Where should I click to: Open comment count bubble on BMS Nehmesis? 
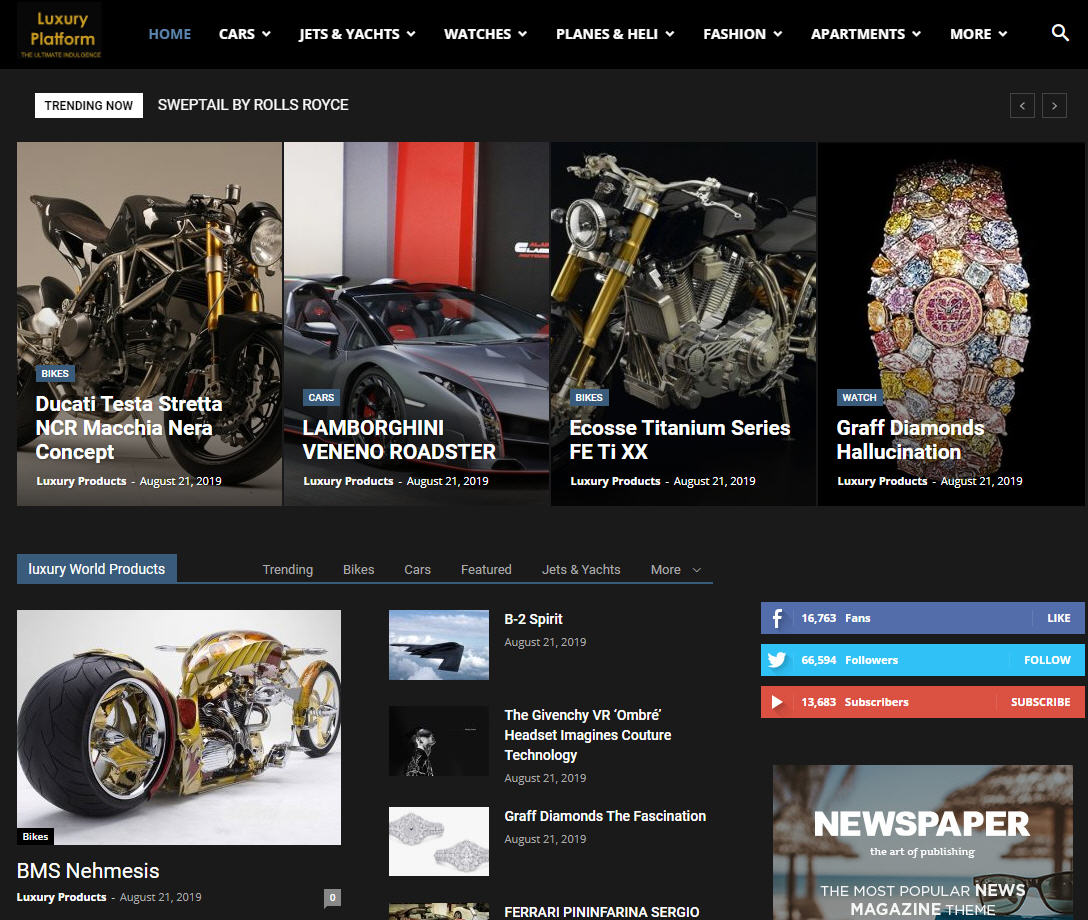[332, 897]
